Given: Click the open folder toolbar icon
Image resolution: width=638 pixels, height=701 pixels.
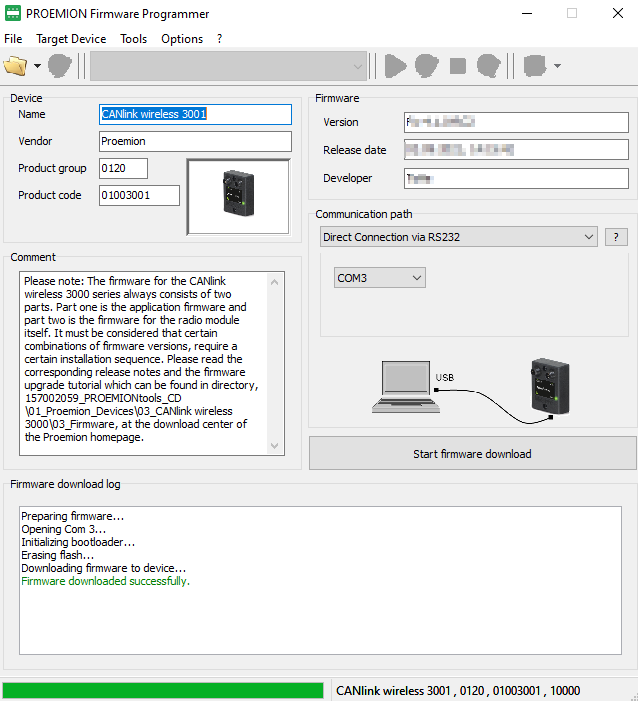Looking at the screenshot, I should (x=15, y=66).
